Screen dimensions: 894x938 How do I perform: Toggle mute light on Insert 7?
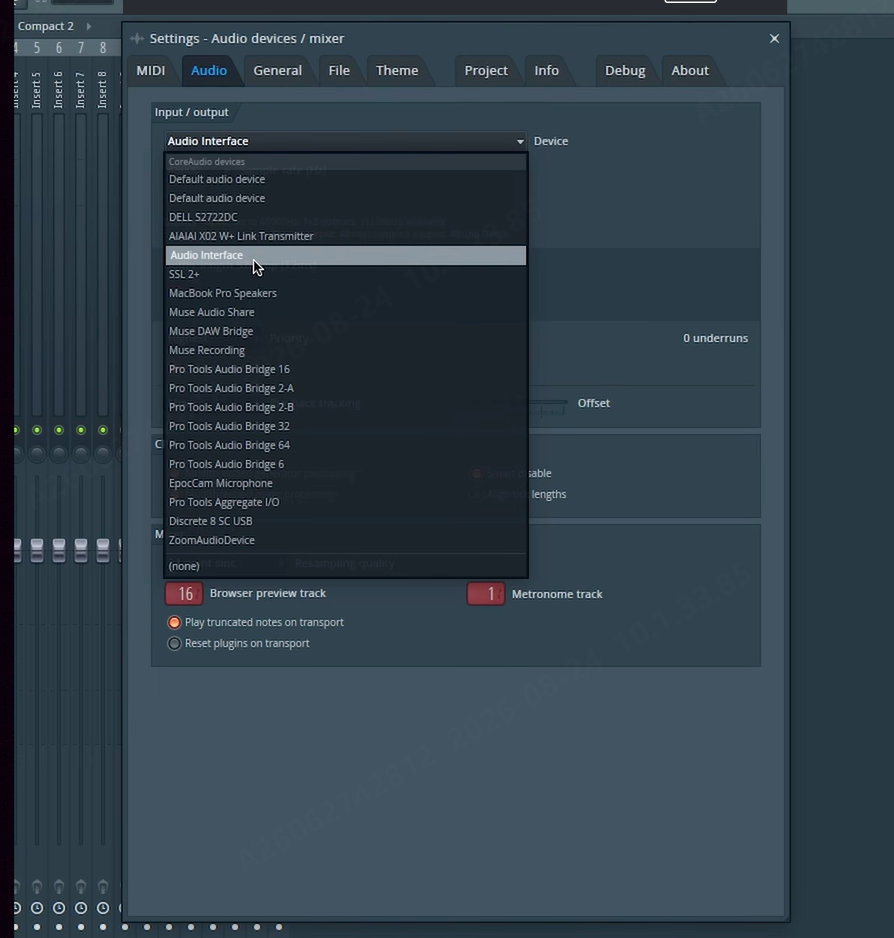click(x=81, y=430)
